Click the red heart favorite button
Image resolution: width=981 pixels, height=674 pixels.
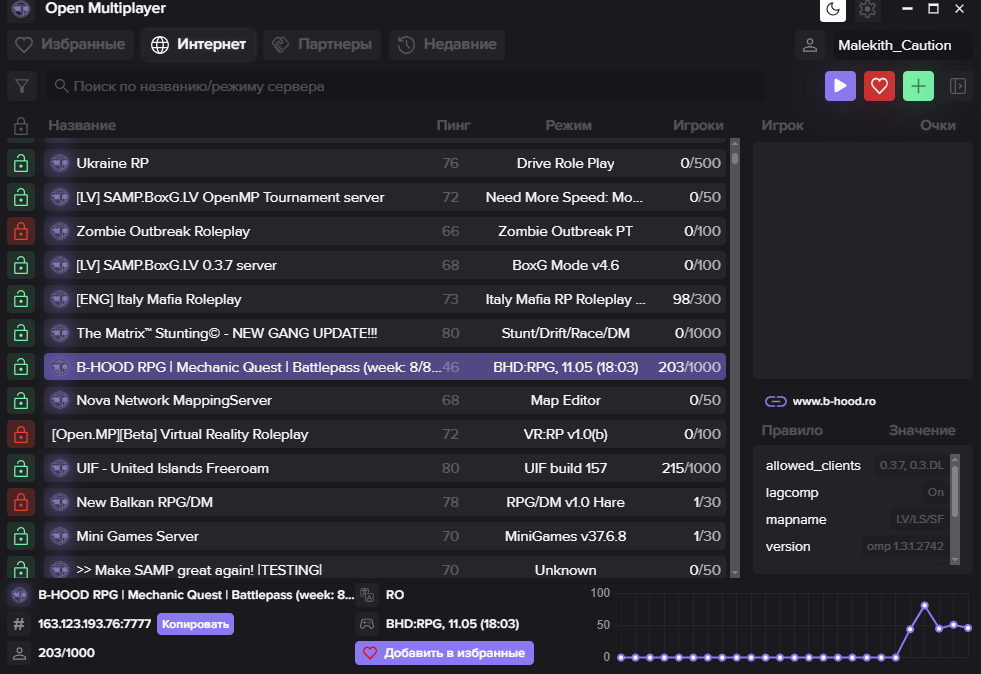[879, 86]
